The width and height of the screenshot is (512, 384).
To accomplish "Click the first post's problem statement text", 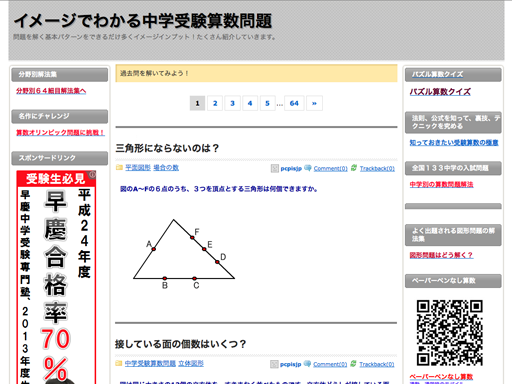I will tap(219, 189).
